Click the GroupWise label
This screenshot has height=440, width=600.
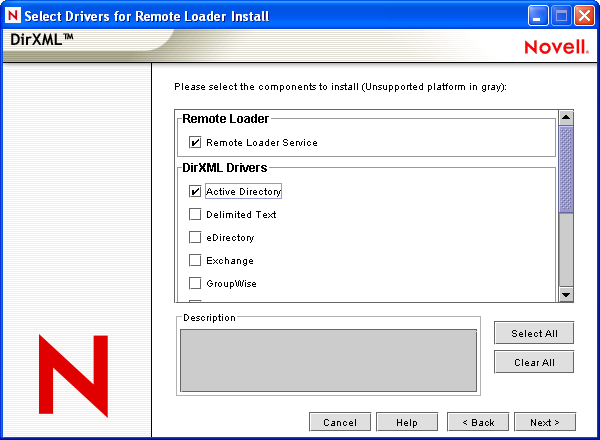point(231,284)
